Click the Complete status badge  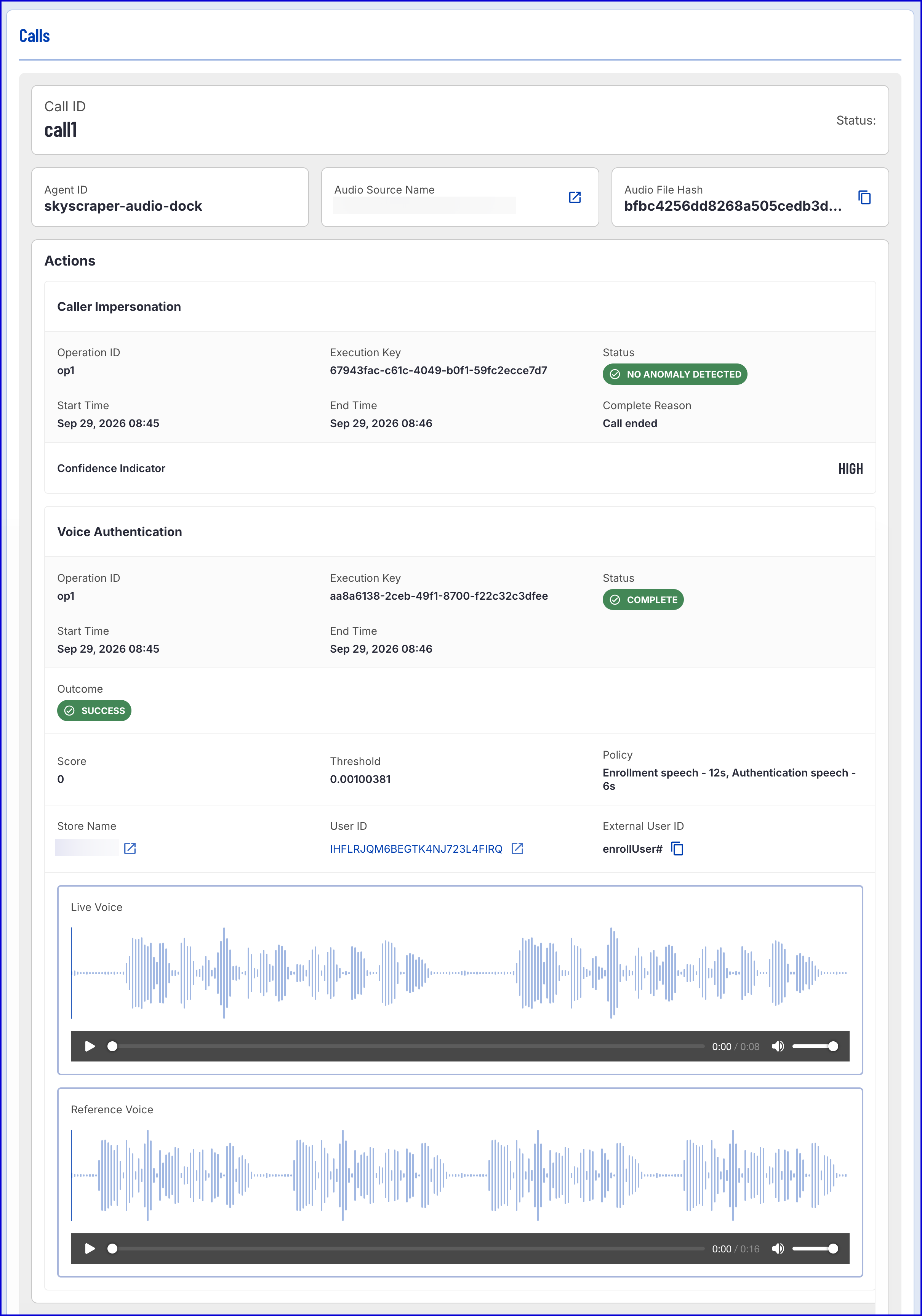pos(643,600)
